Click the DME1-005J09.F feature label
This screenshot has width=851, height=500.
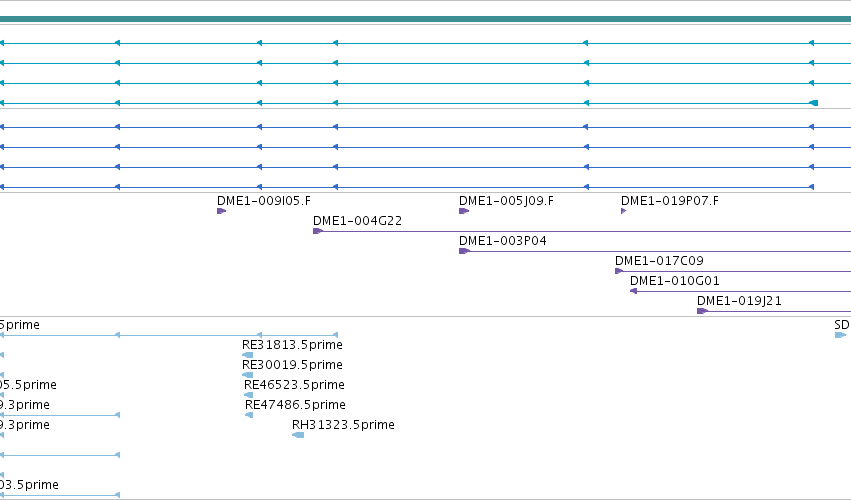tap(506, 201)
